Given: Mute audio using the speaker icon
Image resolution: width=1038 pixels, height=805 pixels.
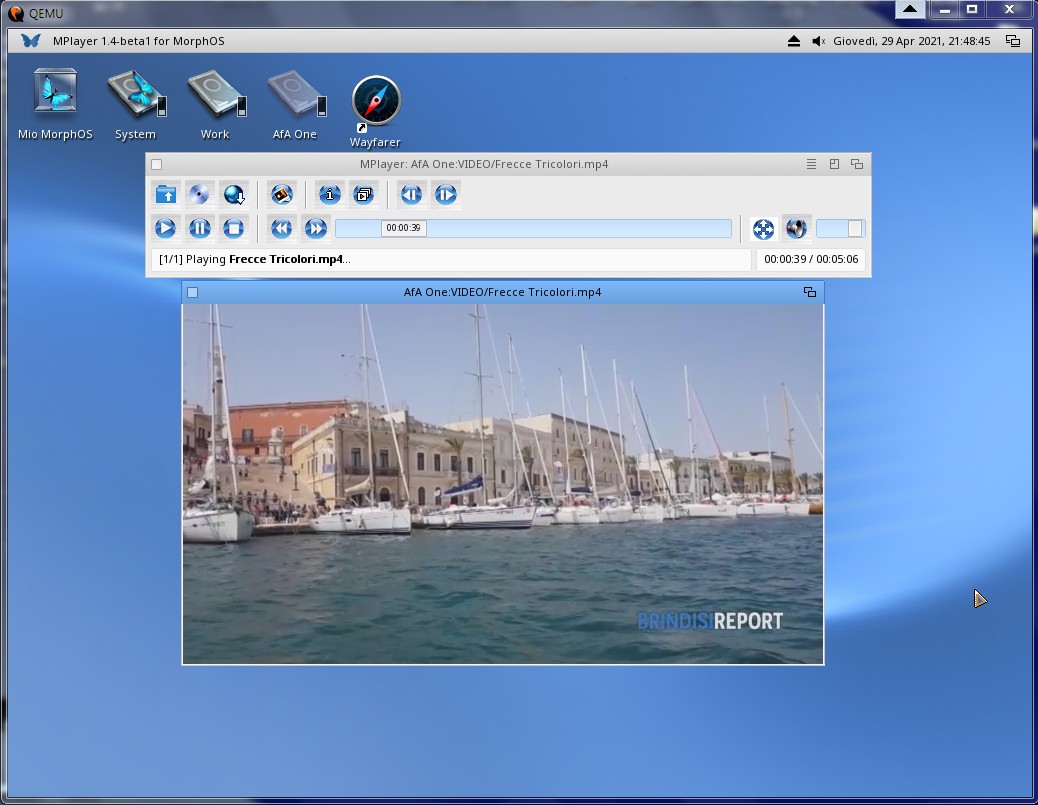Looking at the screenshot, I should click(x=796, y=229).
